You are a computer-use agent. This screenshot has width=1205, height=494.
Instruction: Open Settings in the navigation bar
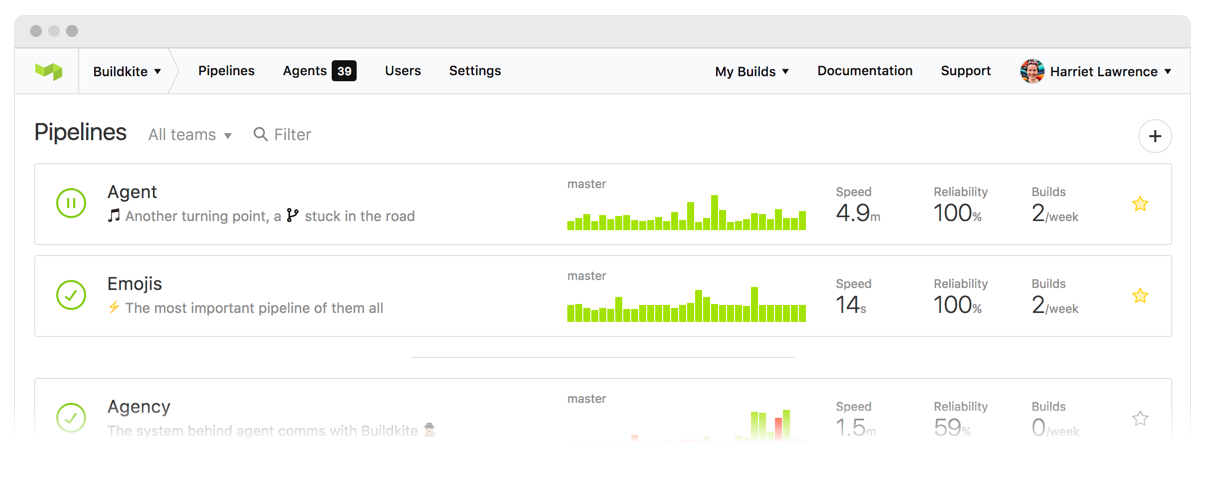[475, 71]
